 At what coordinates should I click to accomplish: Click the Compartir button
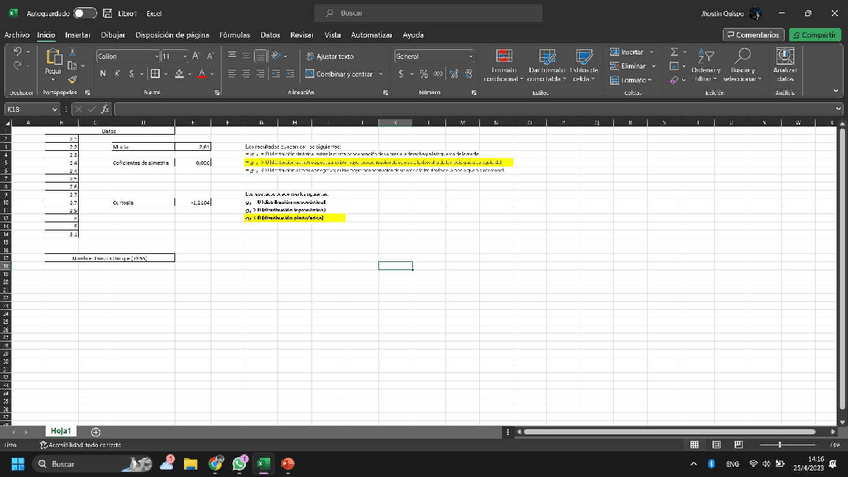814,35
